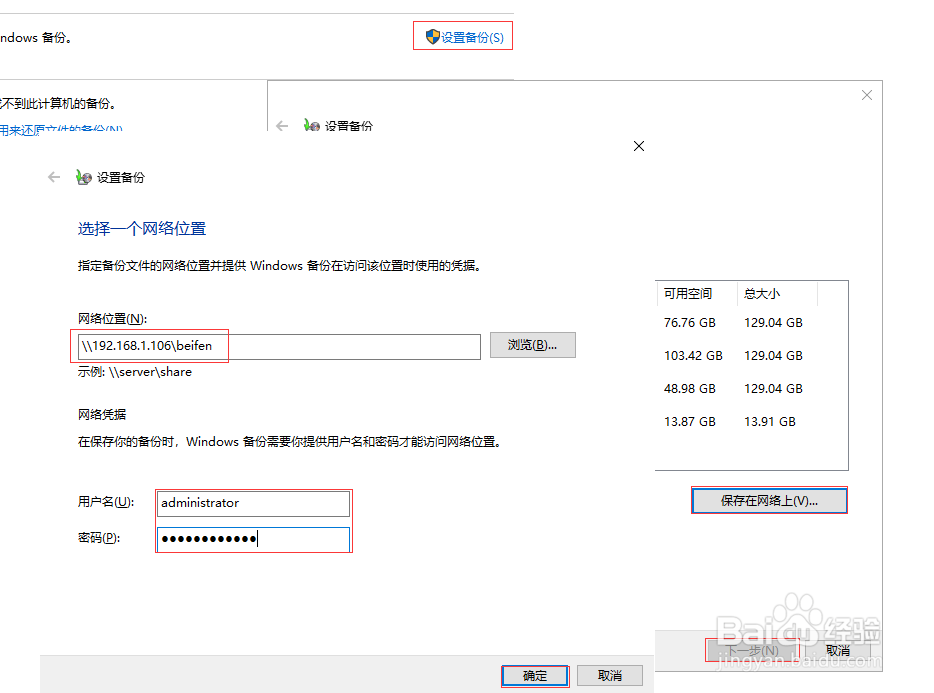Confirm with the 确定 button

pos(535,676)
